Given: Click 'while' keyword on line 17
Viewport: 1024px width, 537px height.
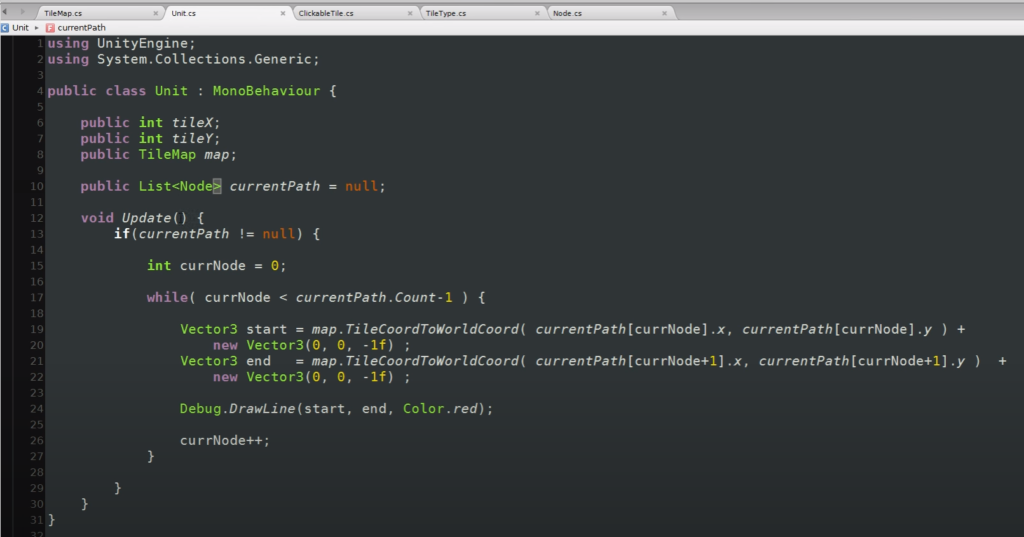Looking at the screenshot, I should click(167, 297).
